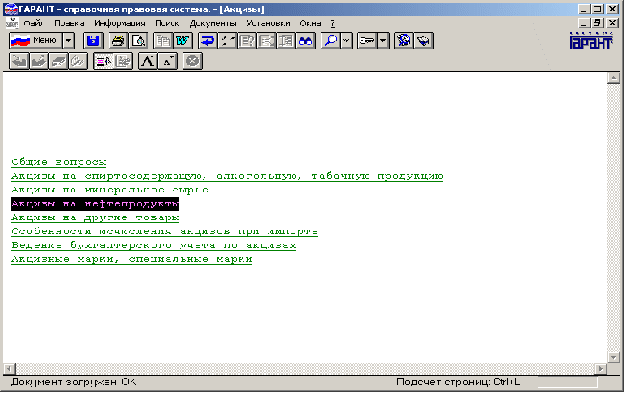
Task: Open the Документы menu
Action: click(x=213, y=23)
